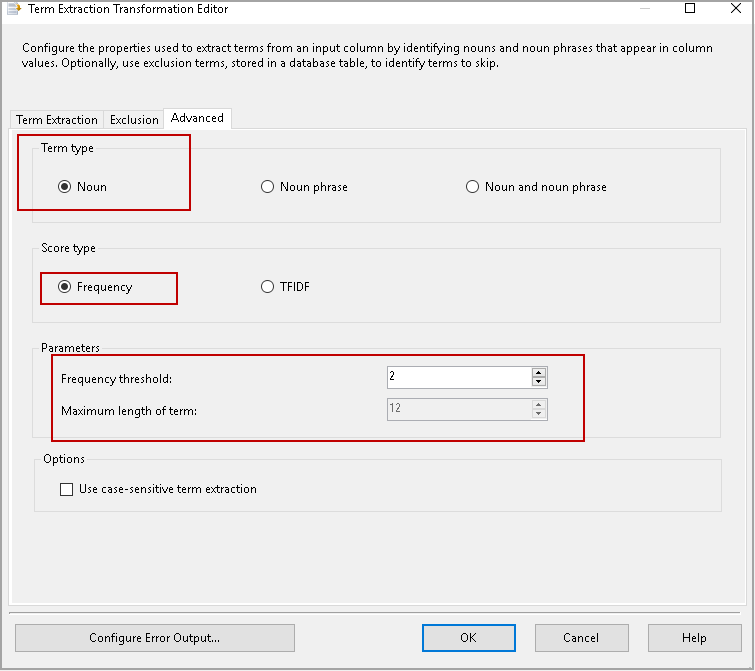This screenshot has height=671, width=755.
Task: Choose the Noun phrase radio option
Action: coord(267,187)
